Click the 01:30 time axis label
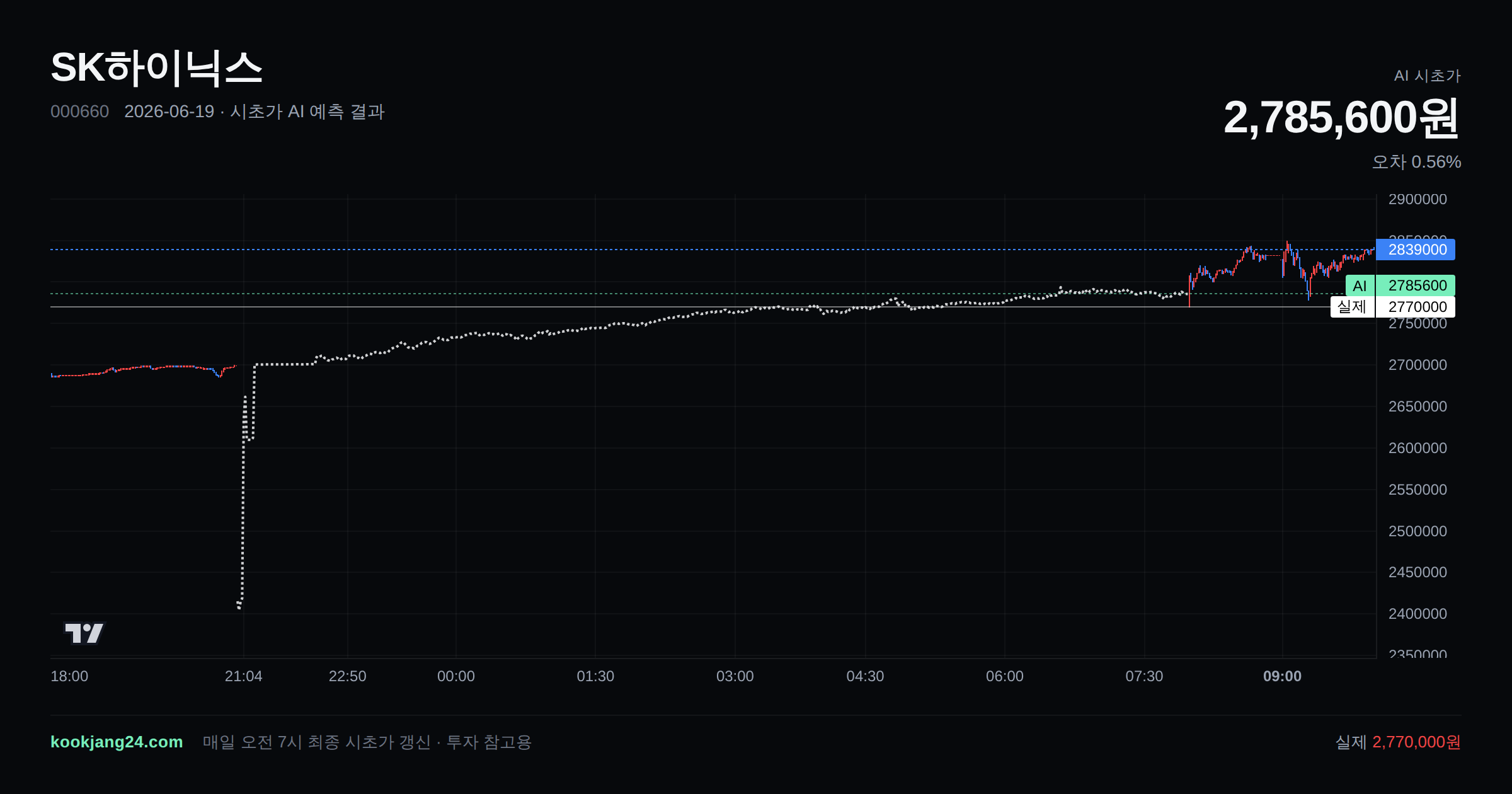 point(595,676)
